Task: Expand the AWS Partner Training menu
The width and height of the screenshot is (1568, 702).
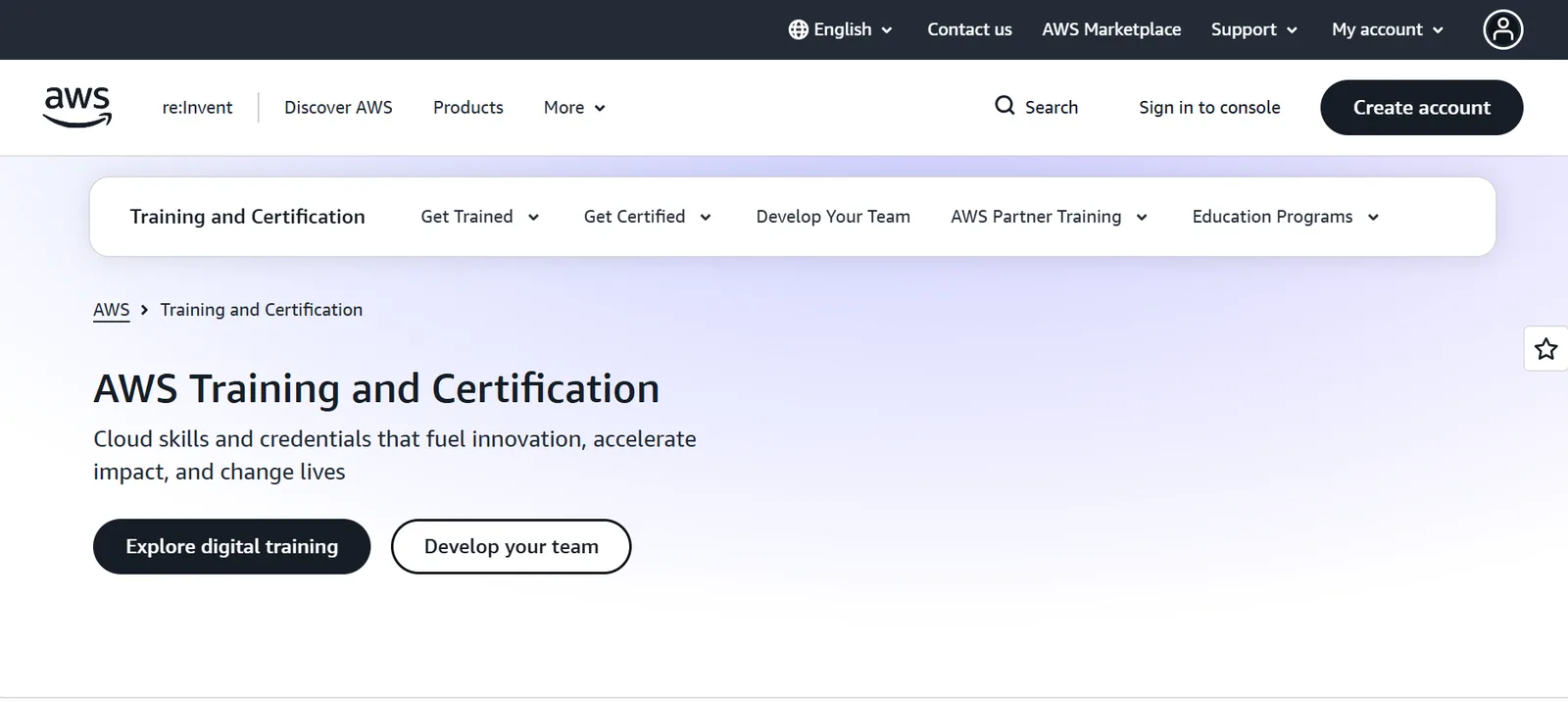Action: [x=1049, y=217]
